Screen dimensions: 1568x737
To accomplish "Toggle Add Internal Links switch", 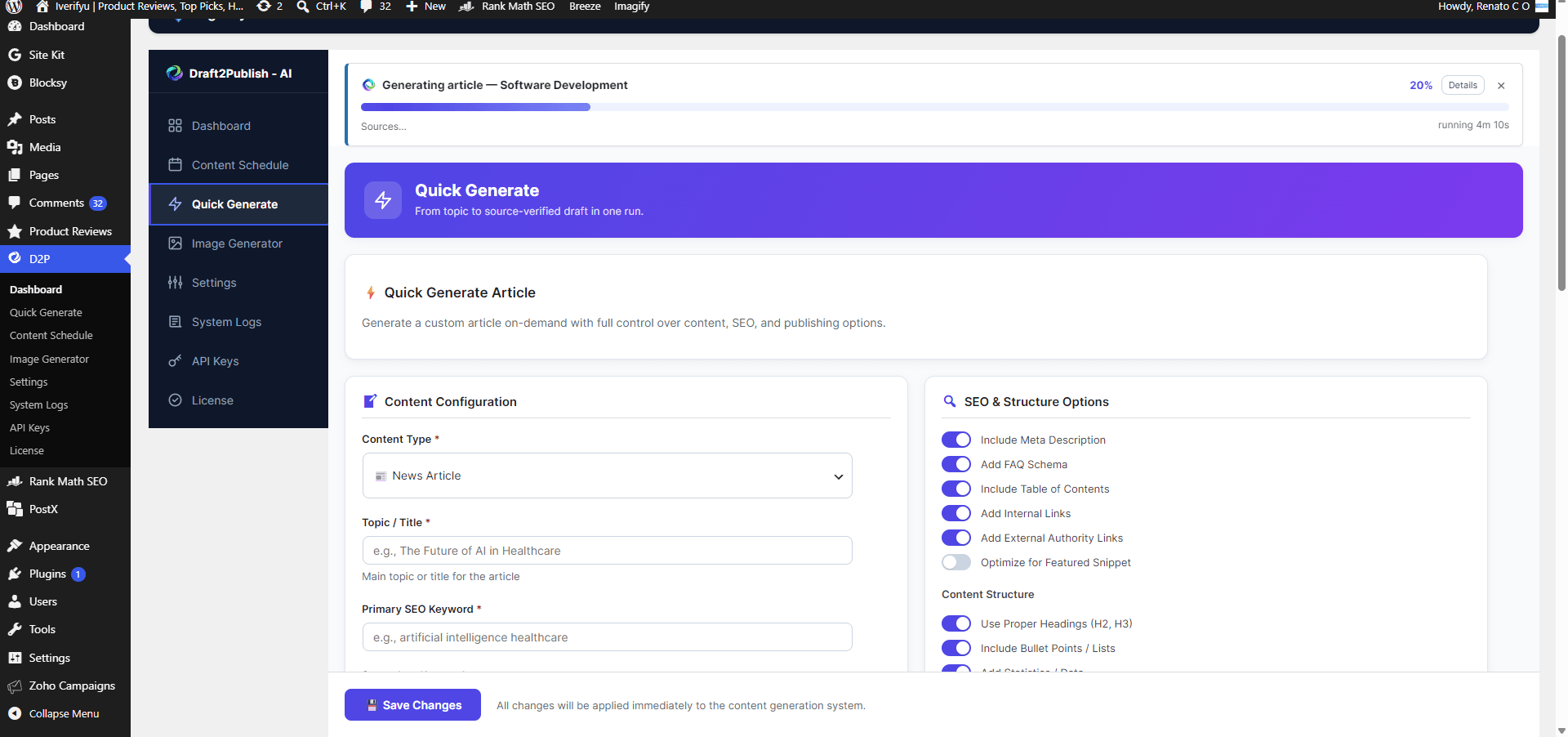I will click(956, 513).
